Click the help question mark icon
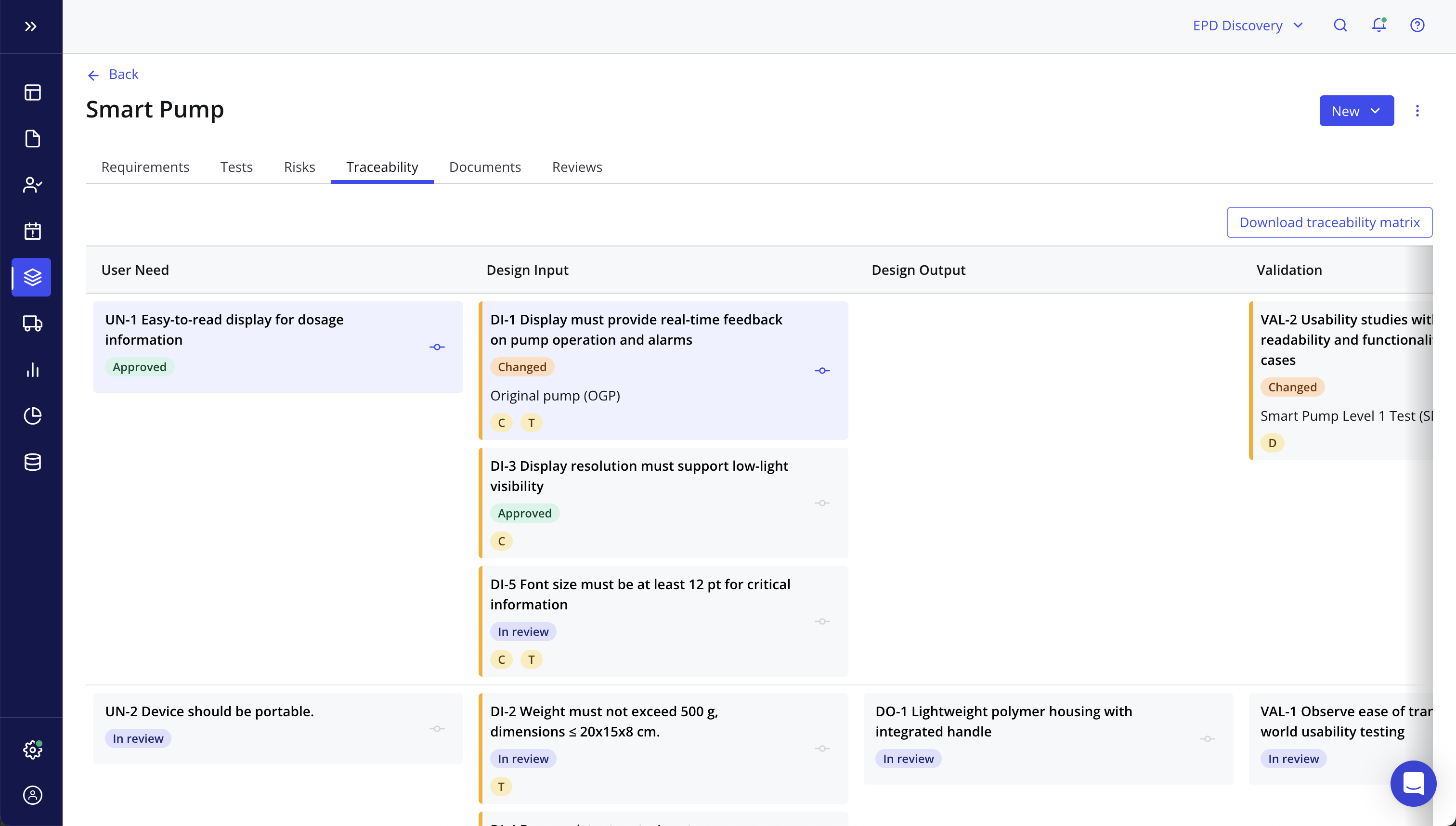 (1417, 25)
